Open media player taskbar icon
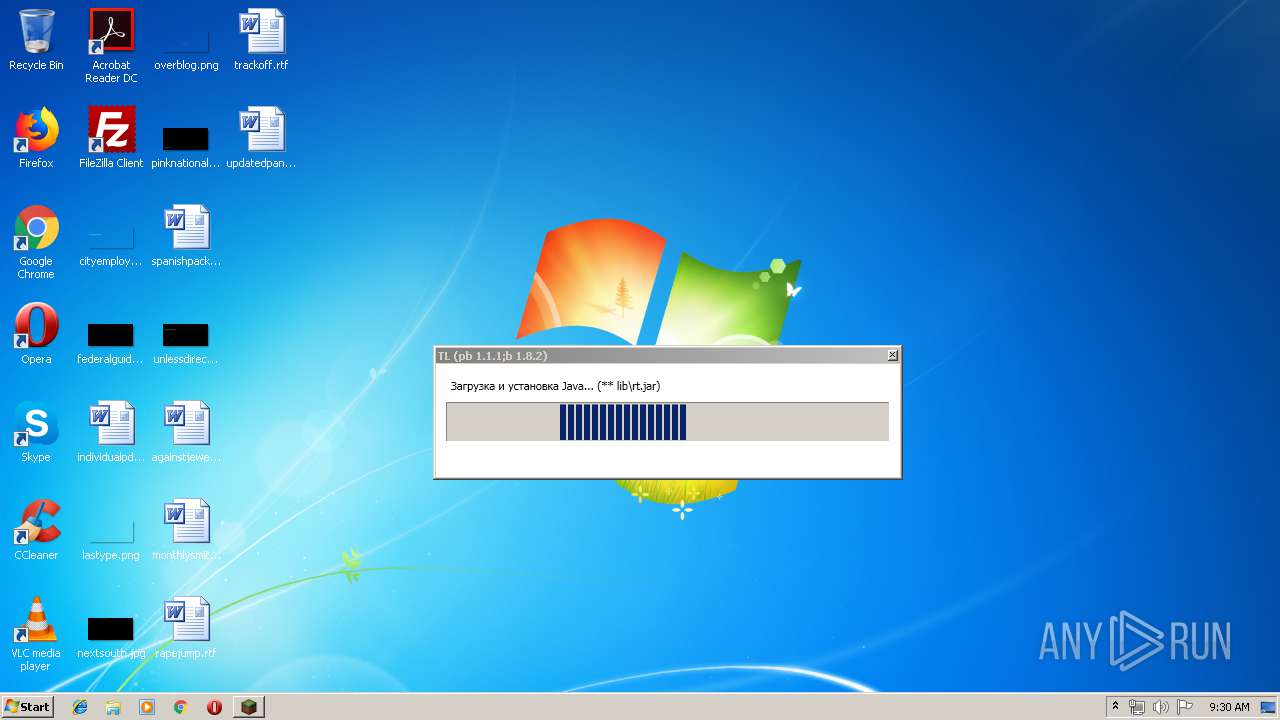Image resolution: width=1280 pixels, height=720 pixels. pos(147,707)
